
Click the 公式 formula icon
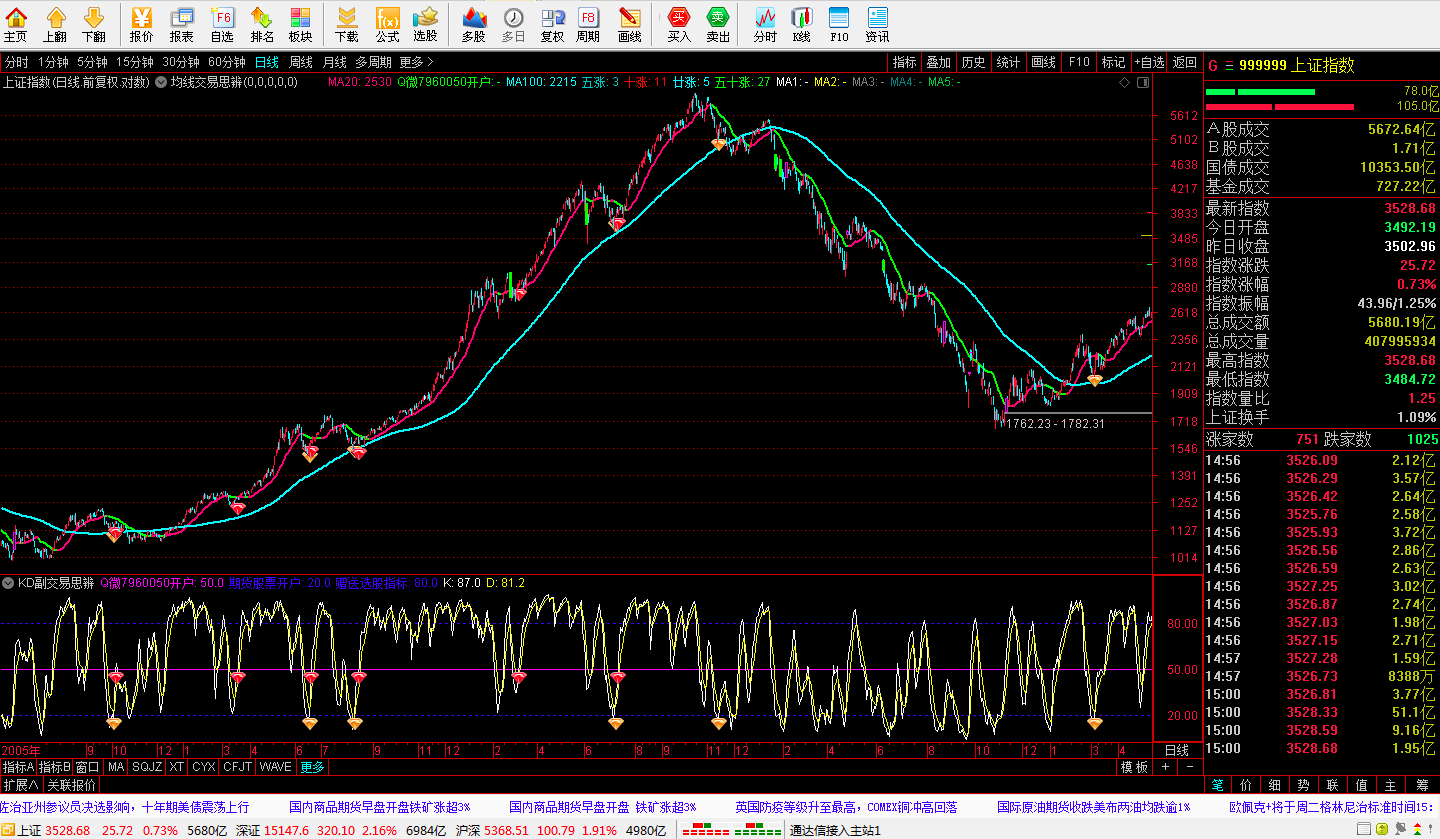pyautogui.click(x=387, y=24)
